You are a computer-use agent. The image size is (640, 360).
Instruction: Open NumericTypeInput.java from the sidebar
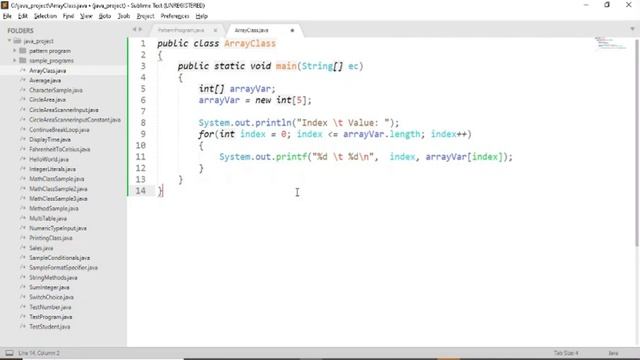coord(58,228)
